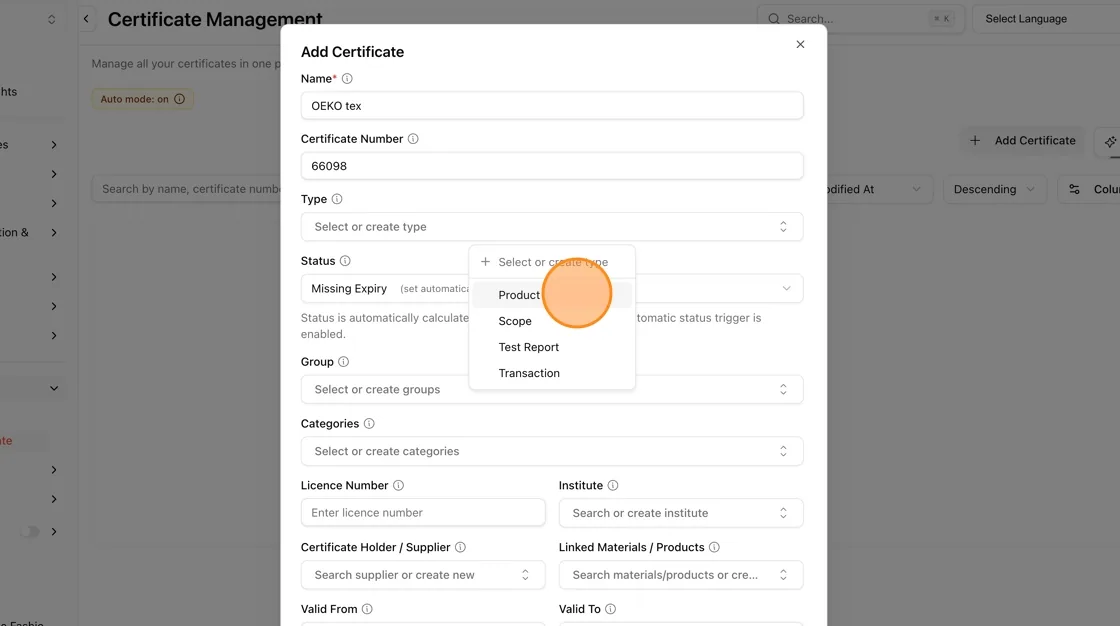This screenshot has height=626, width=1120.
Task: Click the Certificate Number field with 66098
Action: [x=552, y=166]
